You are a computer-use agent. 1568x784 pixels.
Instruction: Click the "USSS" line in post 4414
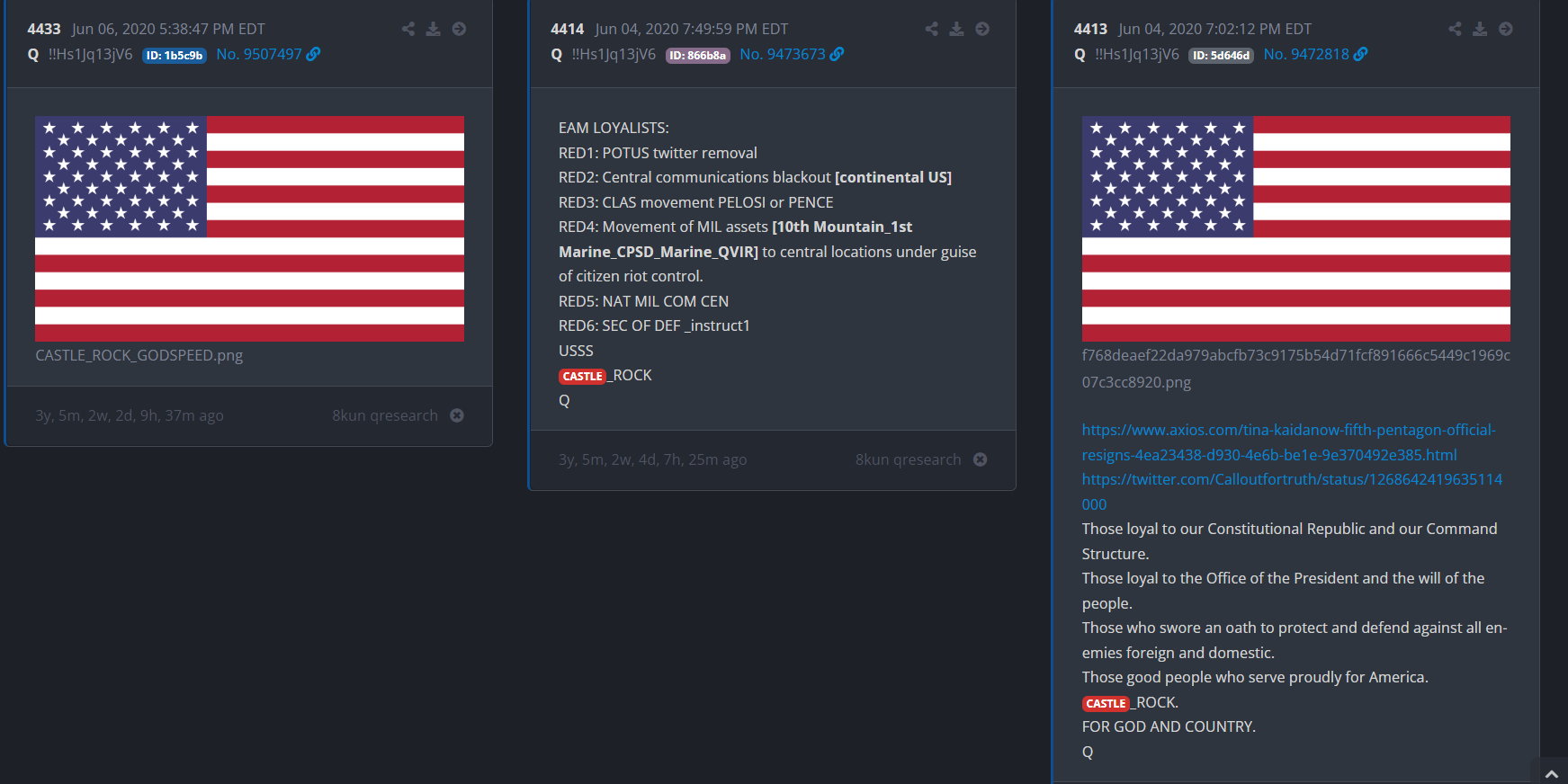click(576, 351)
